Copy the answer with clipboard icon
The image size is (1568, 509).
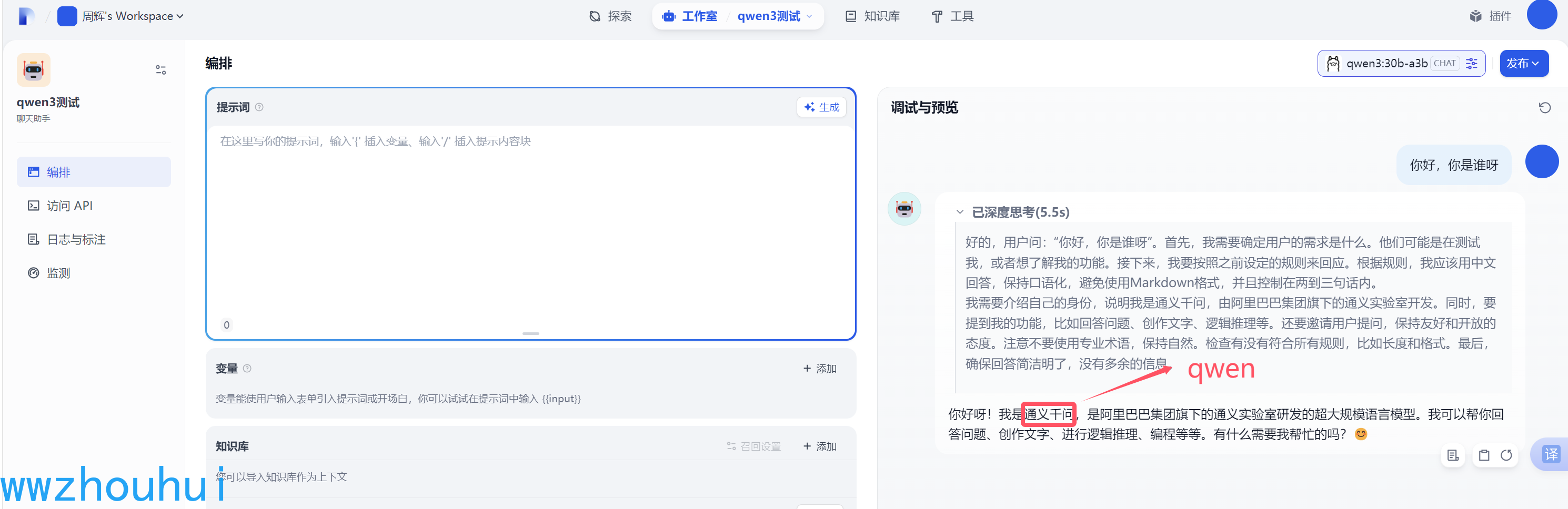pos(1484,455)
